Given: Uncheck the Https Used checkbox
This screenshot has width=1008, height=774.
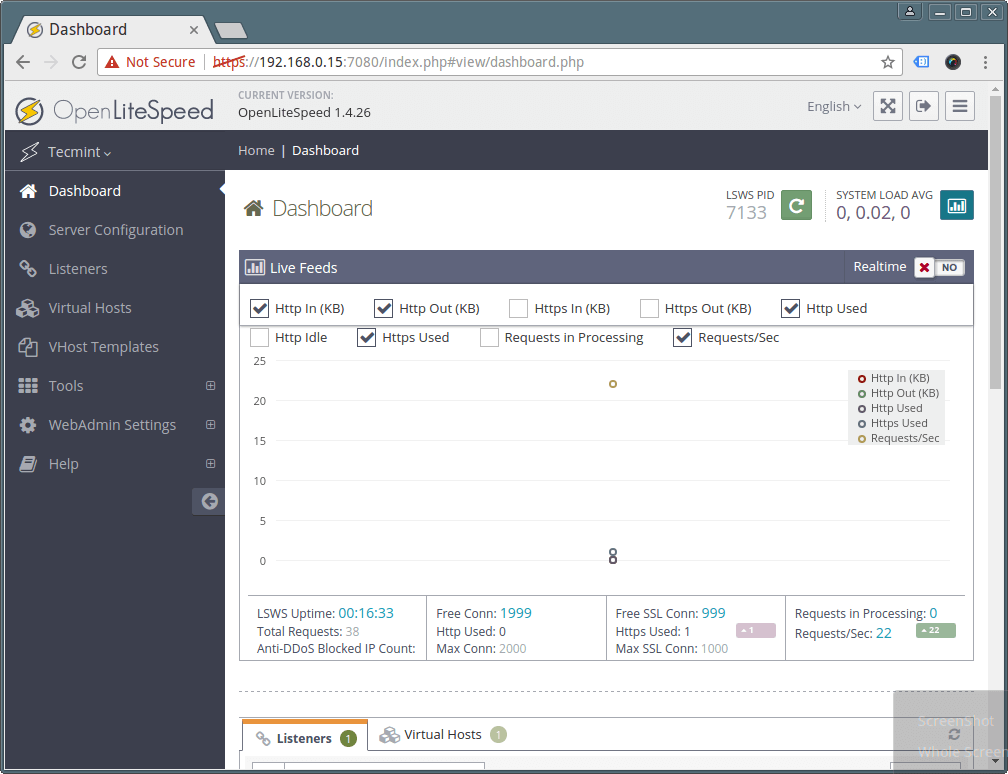Looking at the screenshot, I should click(366, 338).
